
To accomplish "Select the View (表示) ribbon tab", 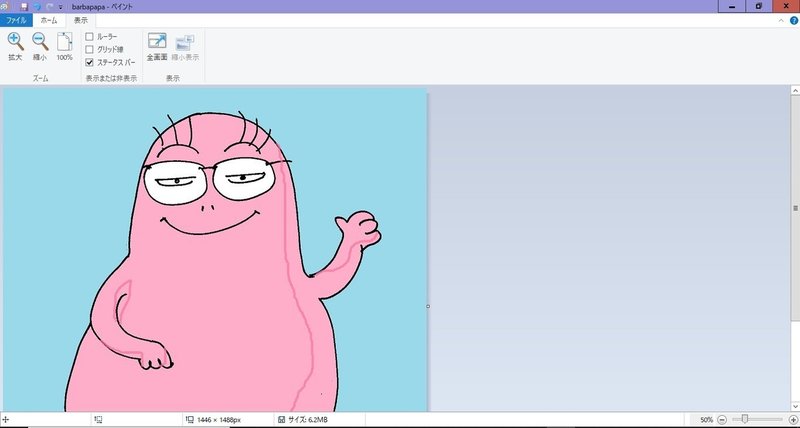I will (81, 20).
